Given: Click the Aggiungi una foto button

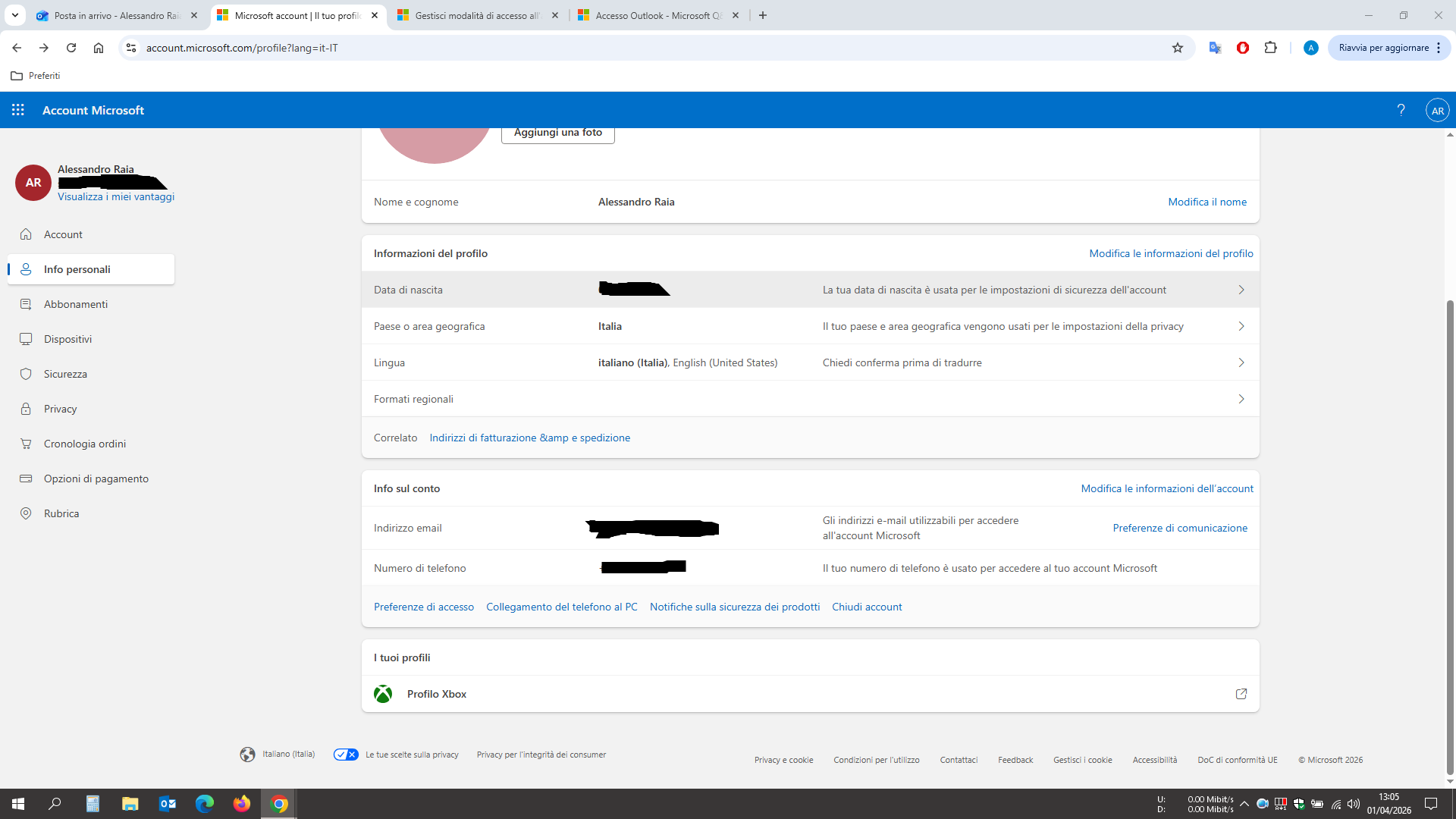Looking at the screenshot, I should 558,133.
